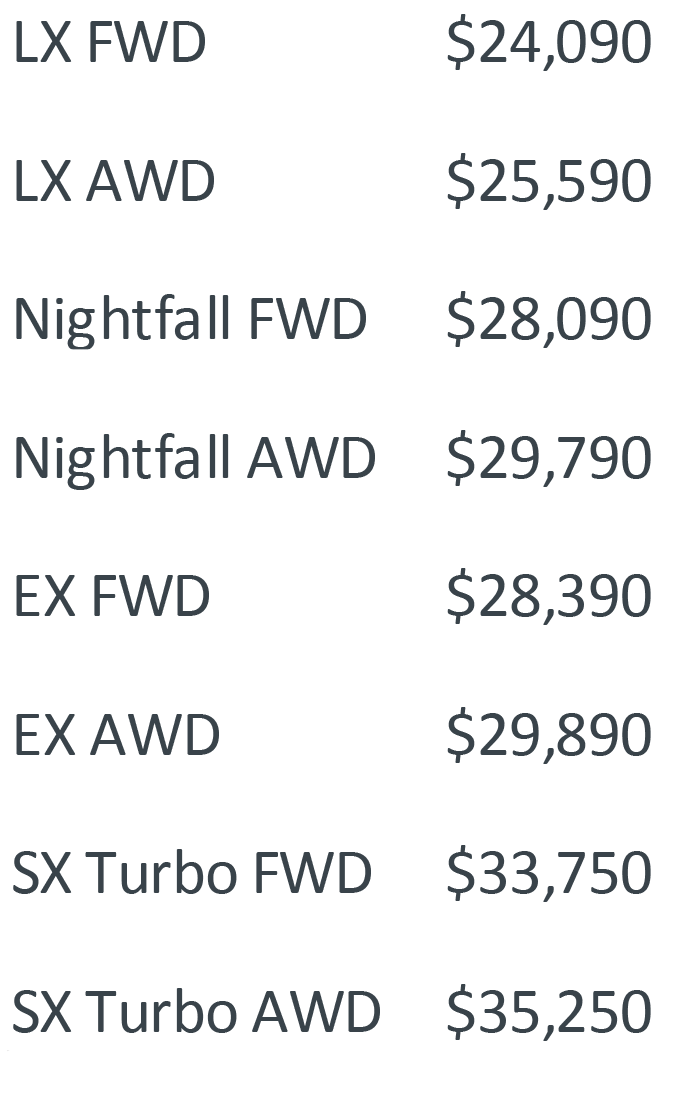Click the Nightfall AWD trim label
The width and height of the screenshot is (692, 1102).
(195, 458)
